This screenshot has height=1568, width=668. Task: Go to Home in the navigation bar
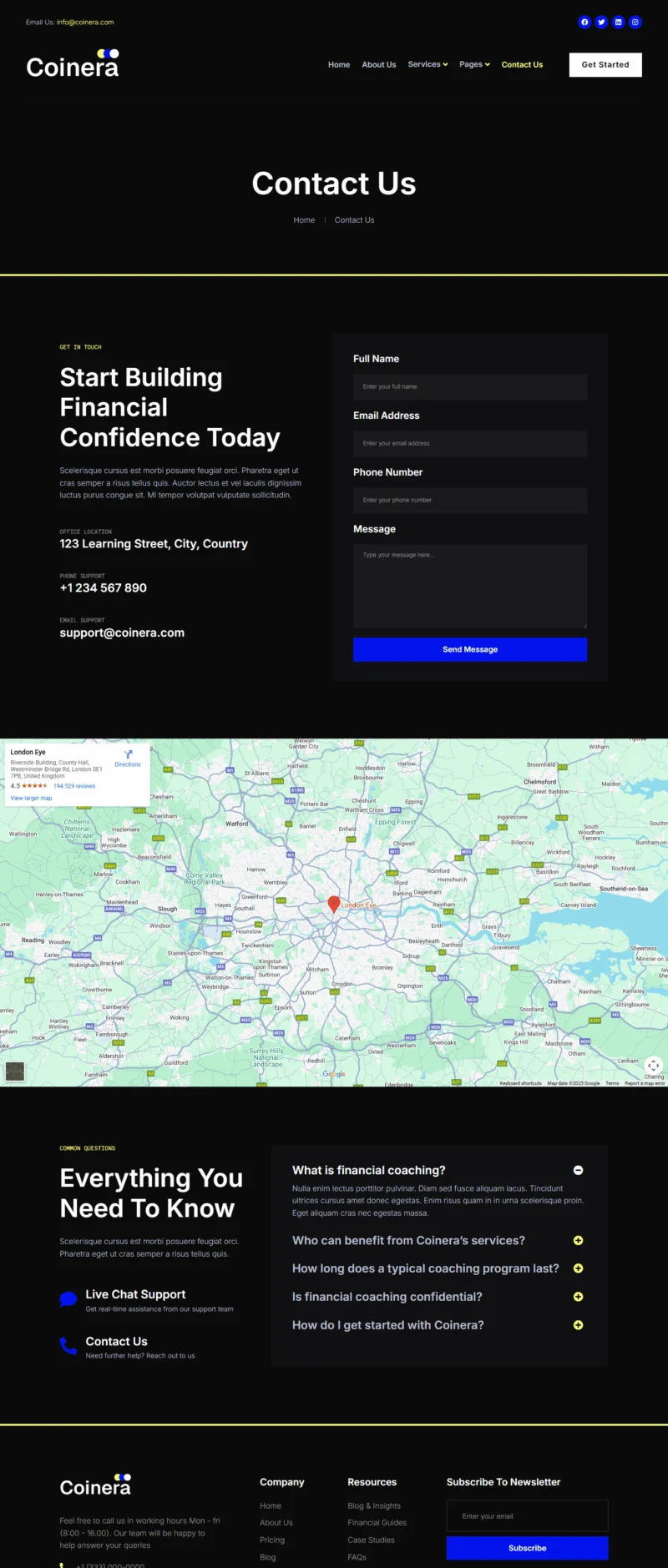[x=339, y=64]
